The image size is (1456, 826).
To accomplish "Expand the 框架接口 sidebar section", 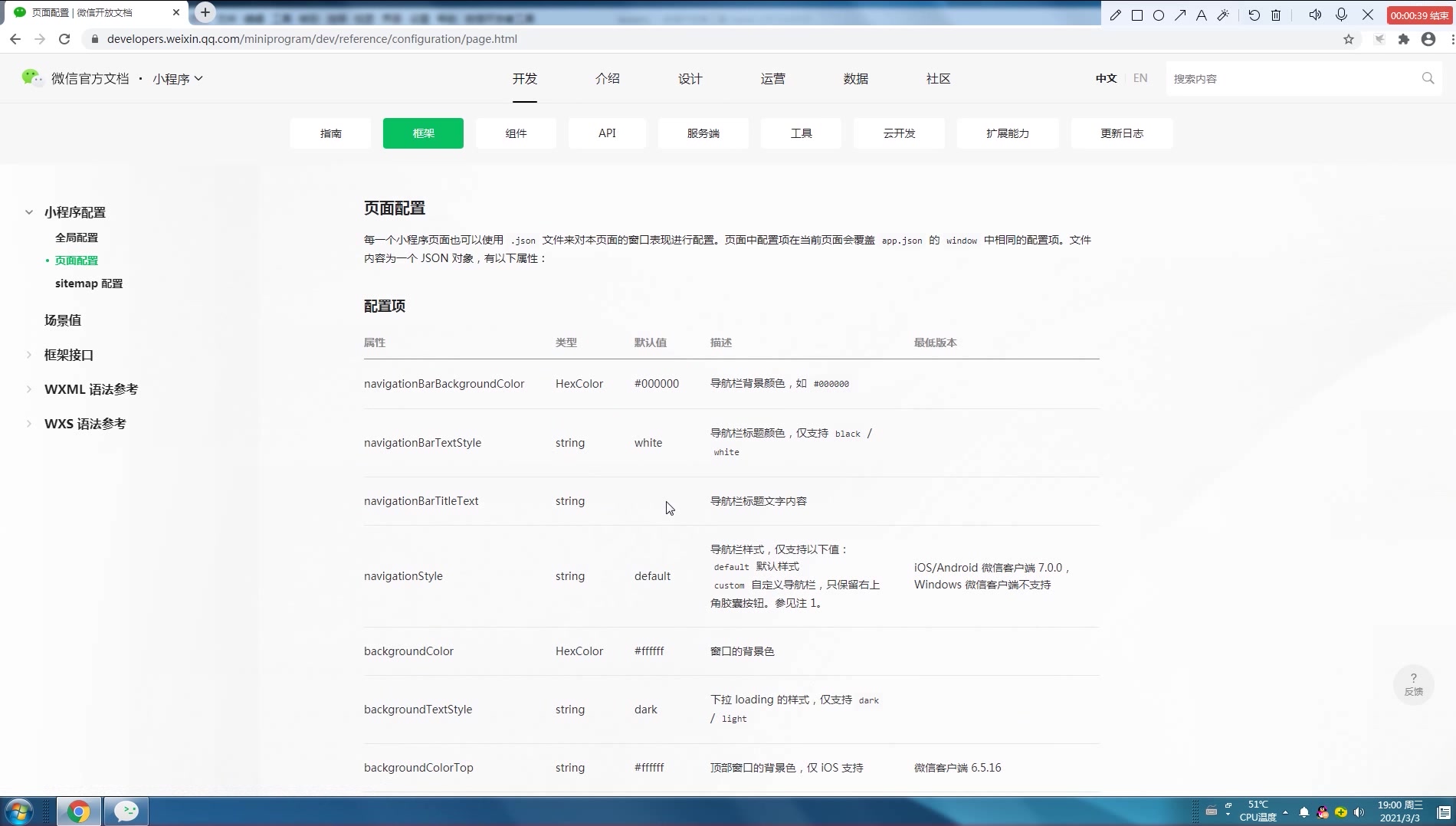I will tap(68, 355).
